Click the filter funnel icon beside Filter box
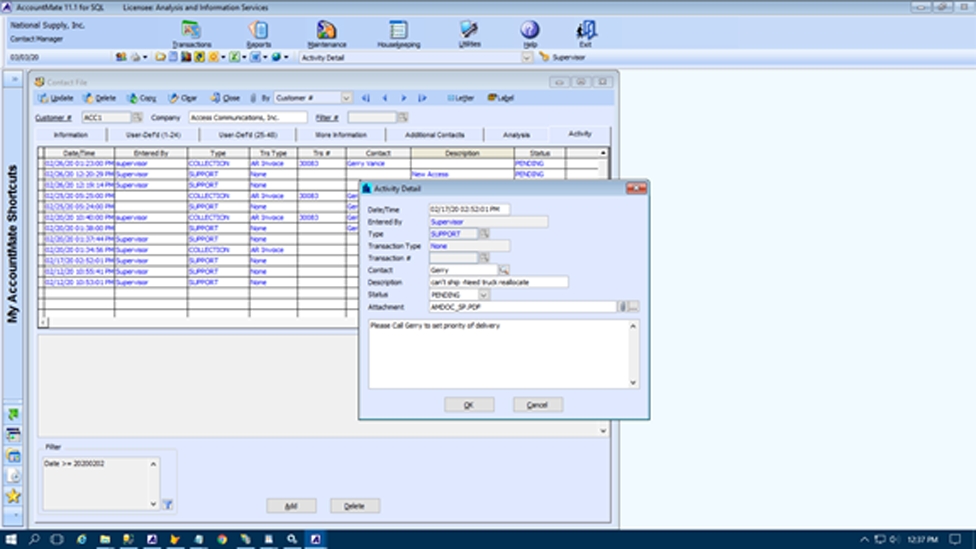Viewport: 976px width, 549px height. tap(168, 505)
